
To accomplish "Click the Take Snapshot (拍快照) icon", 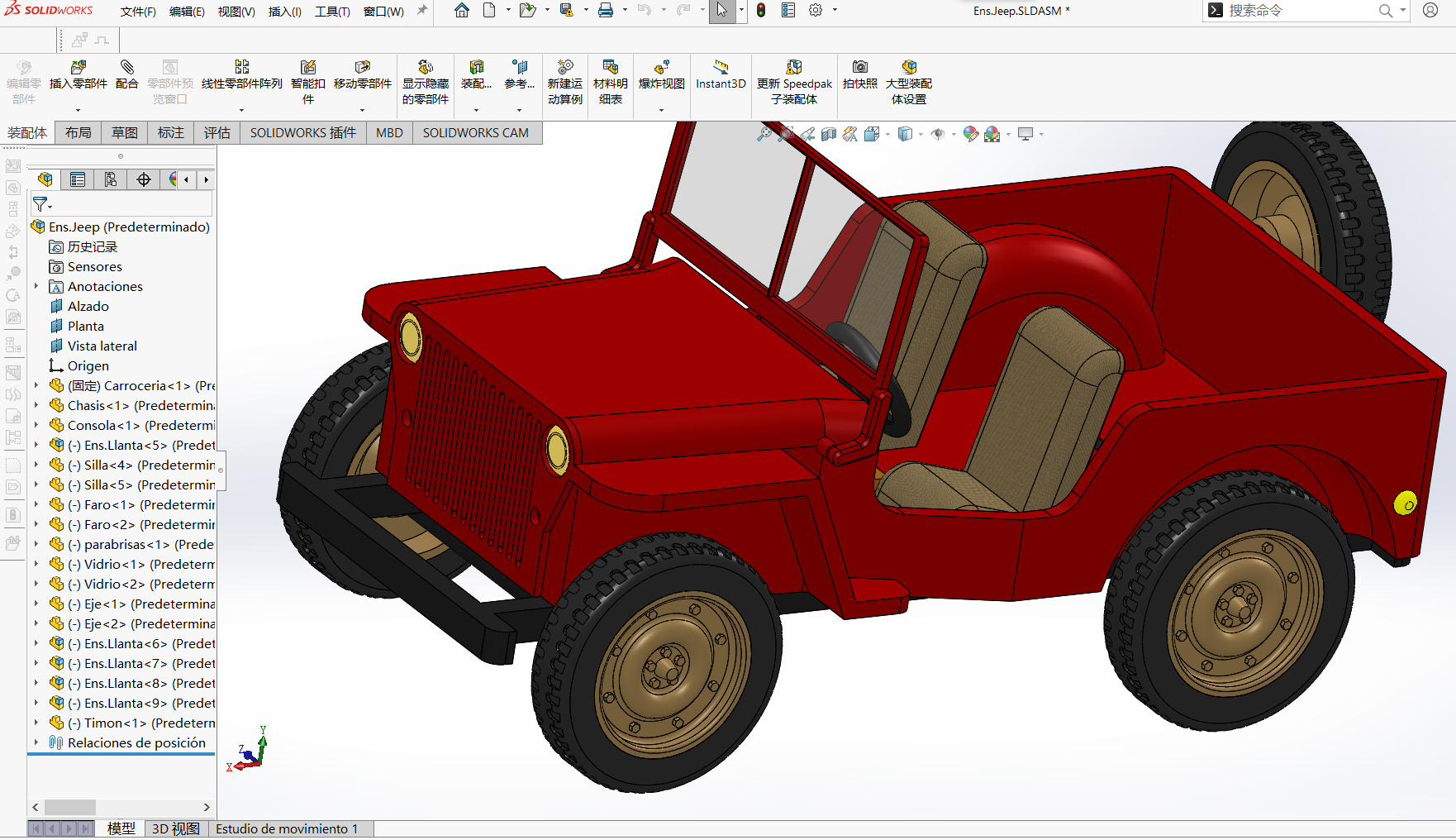I will tap(859, 68).
